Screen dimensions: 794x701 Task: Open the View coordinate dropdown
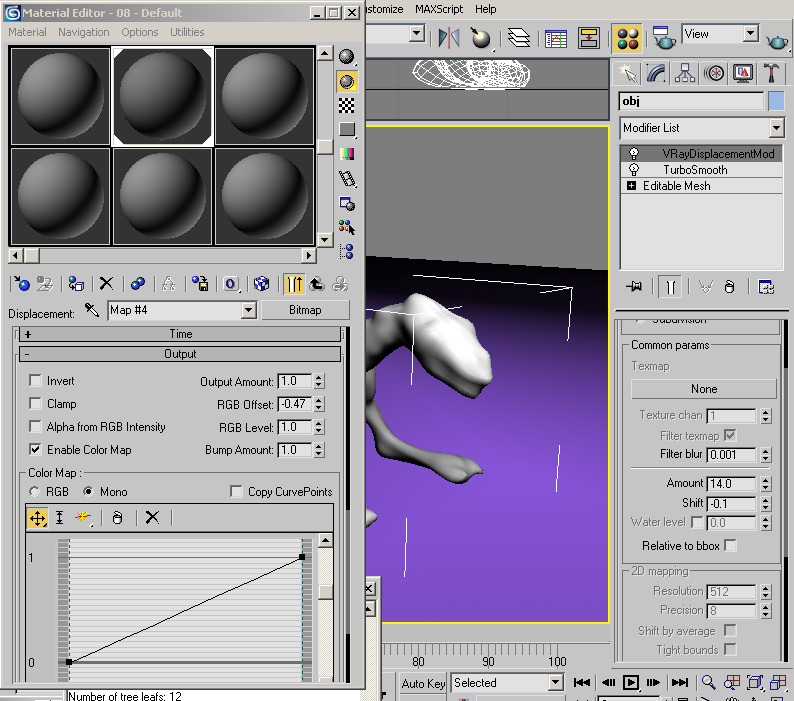[751, 33]
